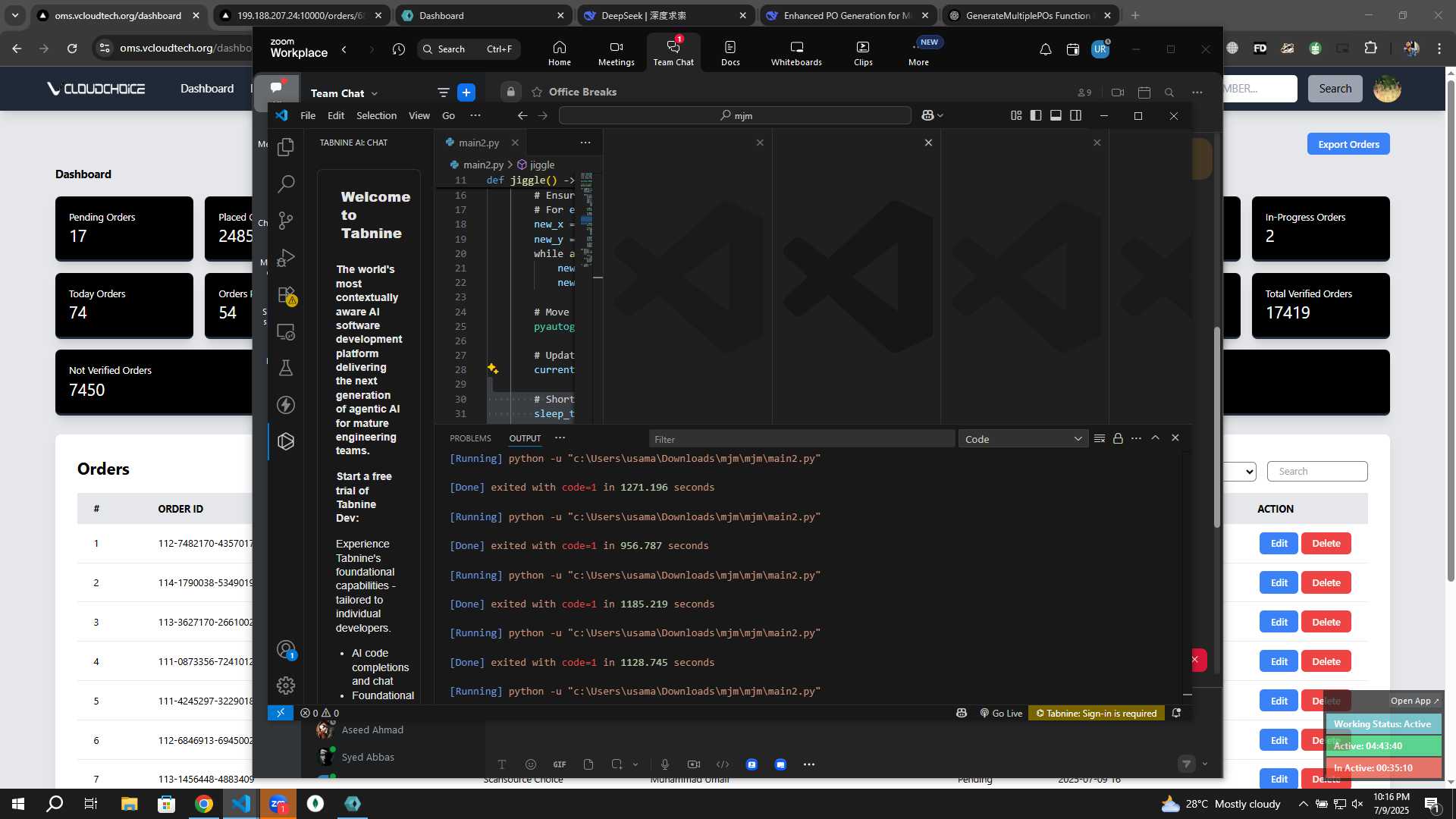Click Edit button for order row 1

1279,543
